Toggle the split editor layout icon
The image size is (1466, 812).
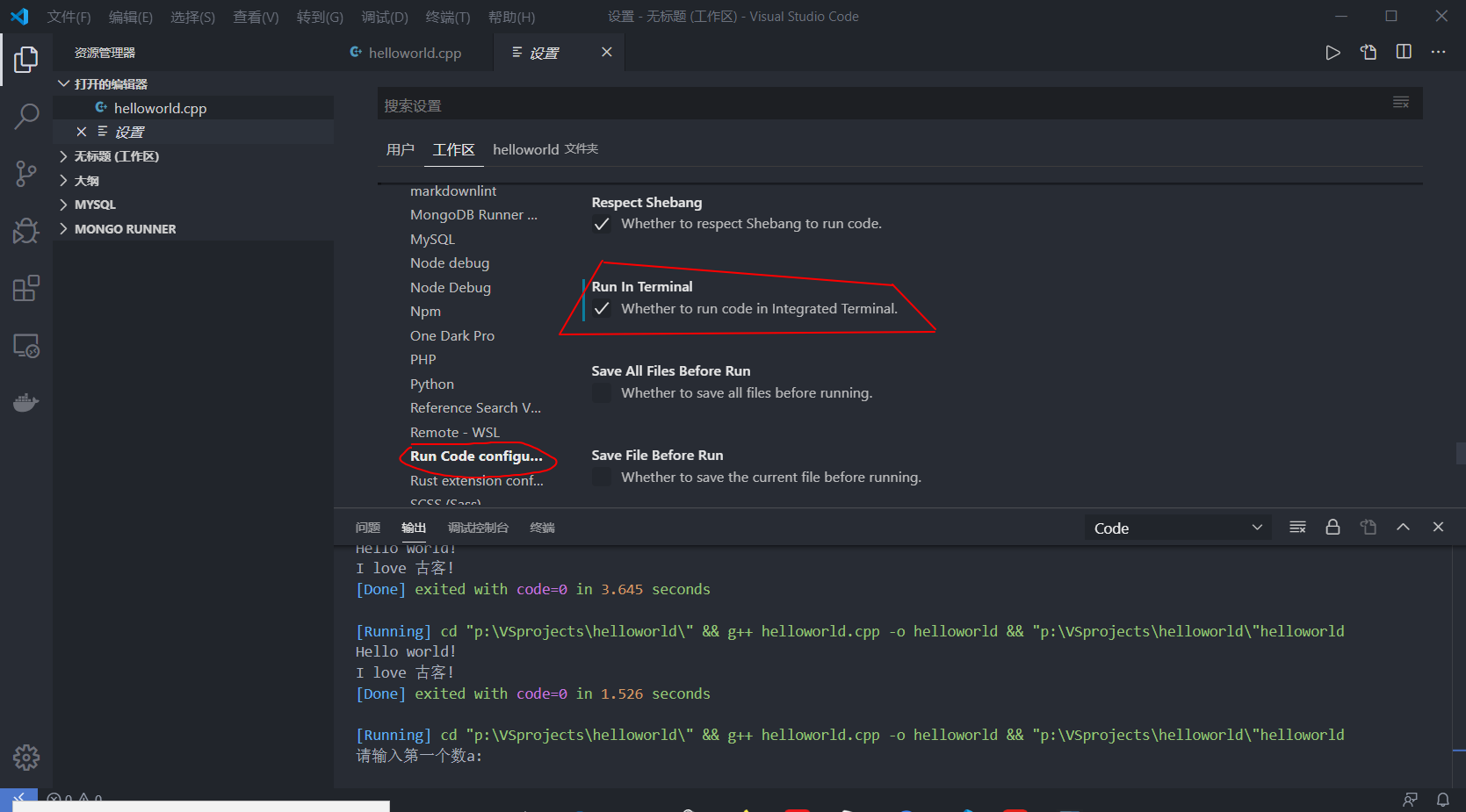click(1404, 53)
